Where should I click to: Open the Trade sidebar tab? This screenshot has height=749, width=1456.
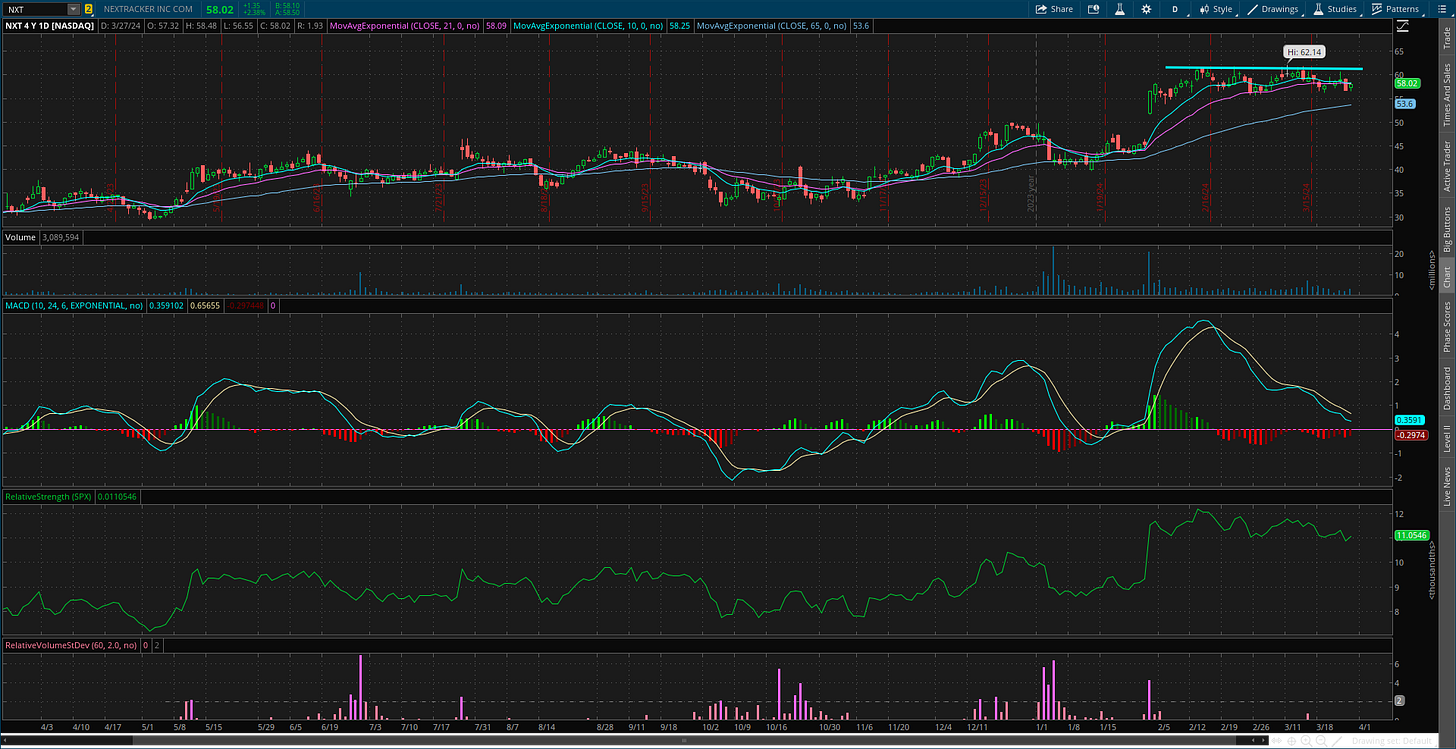pyautogui.click(x=1446, y=37)
